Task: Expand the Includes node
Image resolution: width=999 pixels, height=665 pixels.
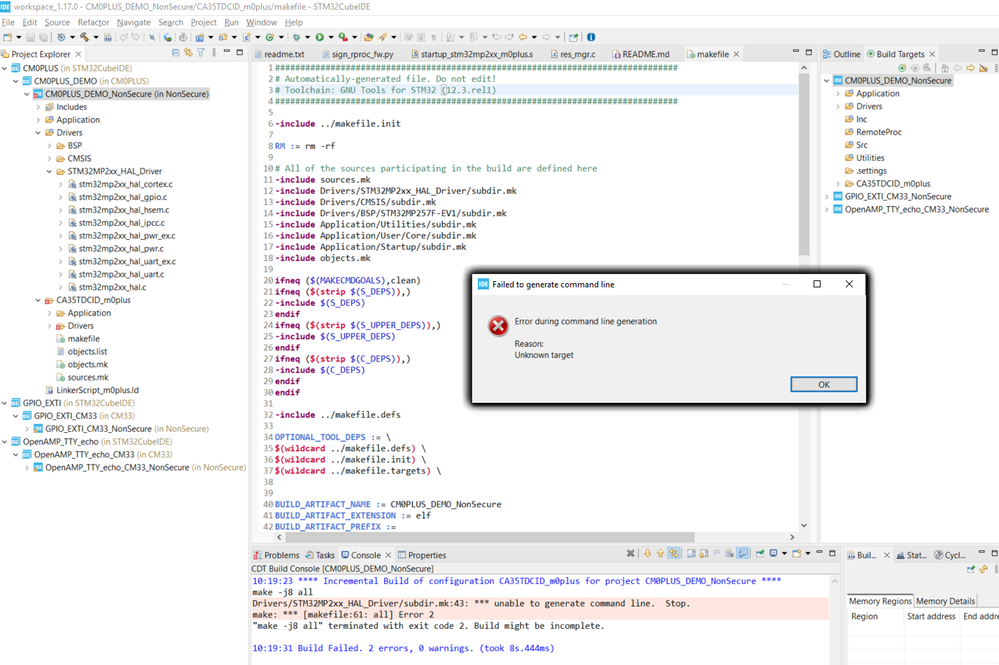Action: 38,107
